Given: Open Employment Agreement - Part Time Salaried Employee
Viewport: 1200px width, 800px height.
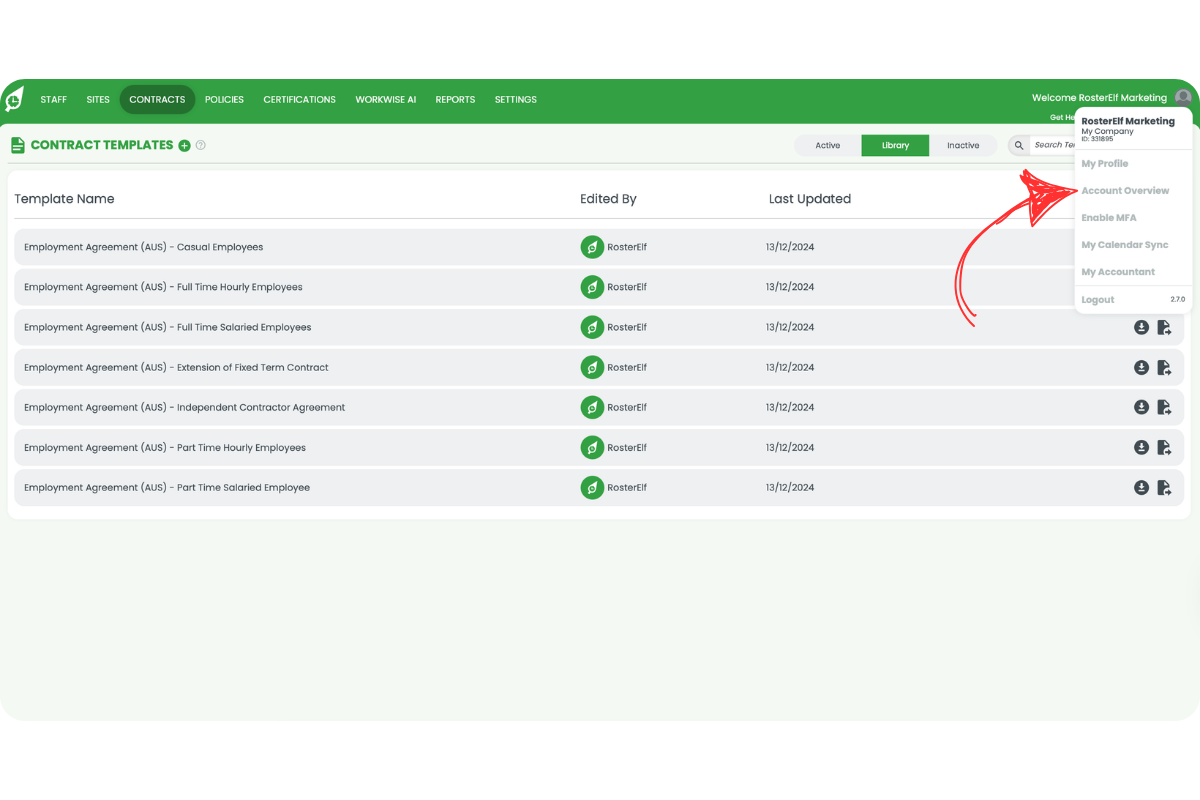Looking at the screenshot, I should [599, 487].
